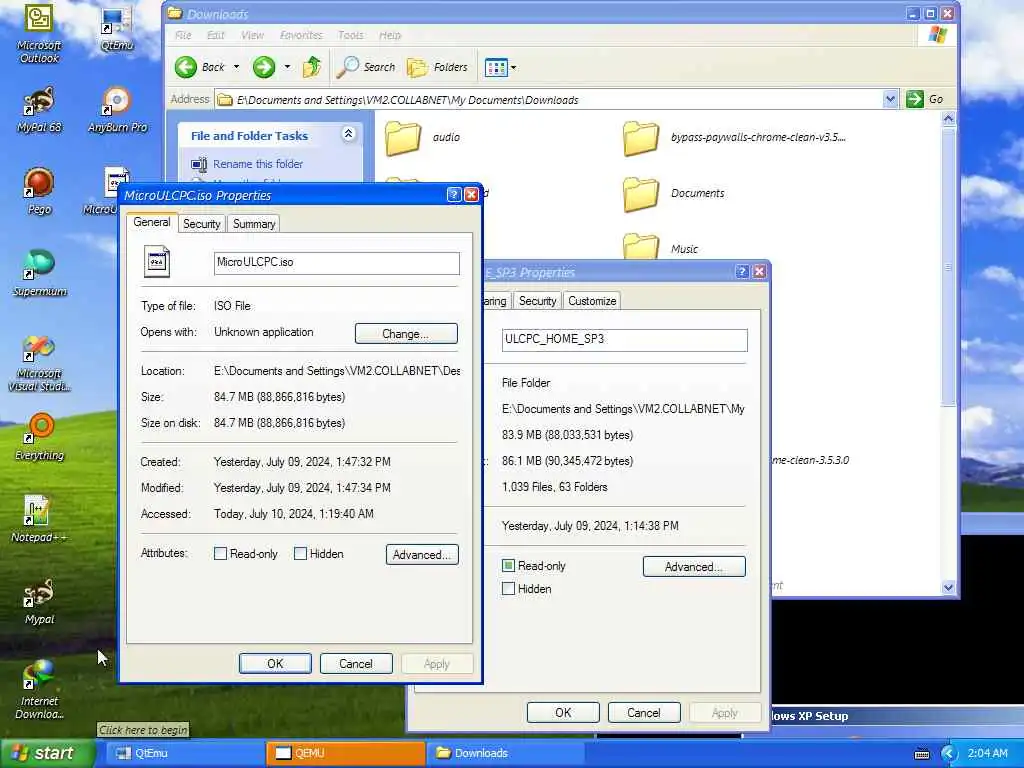Viewport: 1024px width, 768px height.
Task: Open the Tools menu in Downloads
Action: [351, 35]
